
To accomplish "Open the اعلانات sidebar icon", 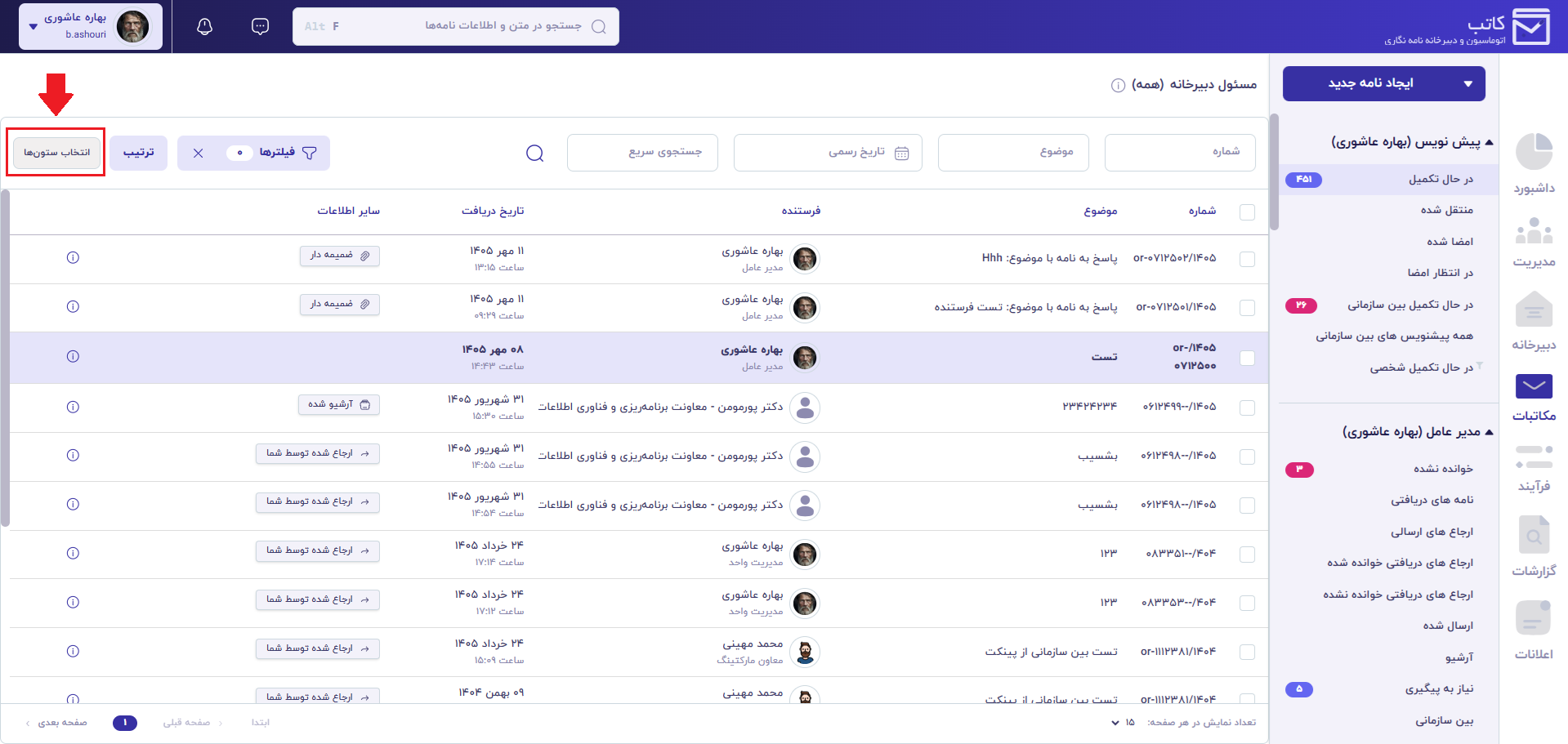I will tap(1534, 617).
